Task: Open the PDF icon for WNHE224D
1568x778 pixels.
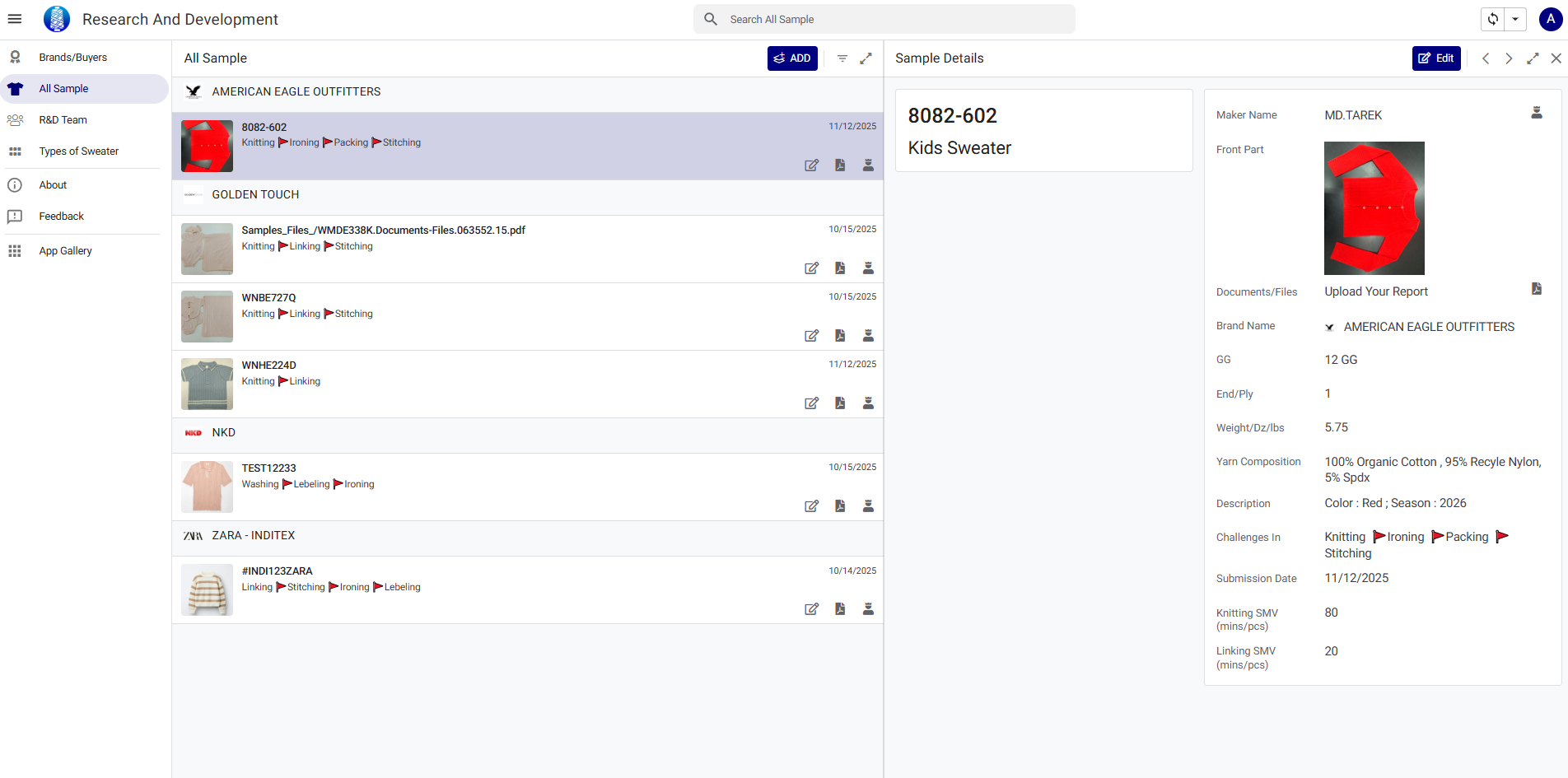Action: 840,403
